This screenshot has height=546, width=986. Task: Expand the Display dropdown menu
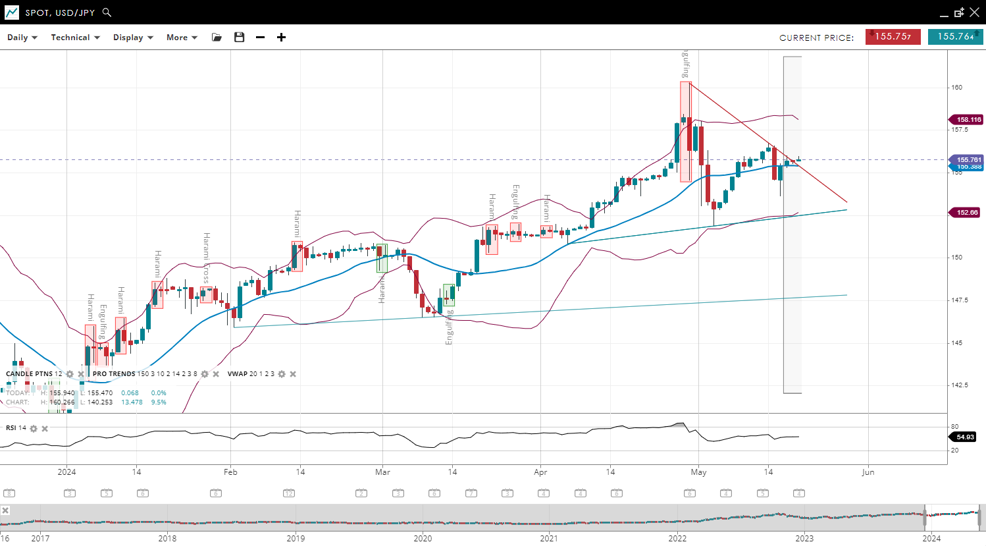pyautogui.click(x=133, y=38)
